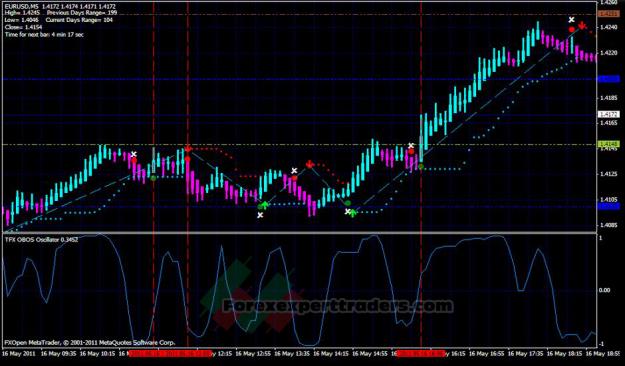The height and width of the screenshot is (366, 625).
Task: Click the white X marker above the 13:35 red dot
Action: (294, 171)
